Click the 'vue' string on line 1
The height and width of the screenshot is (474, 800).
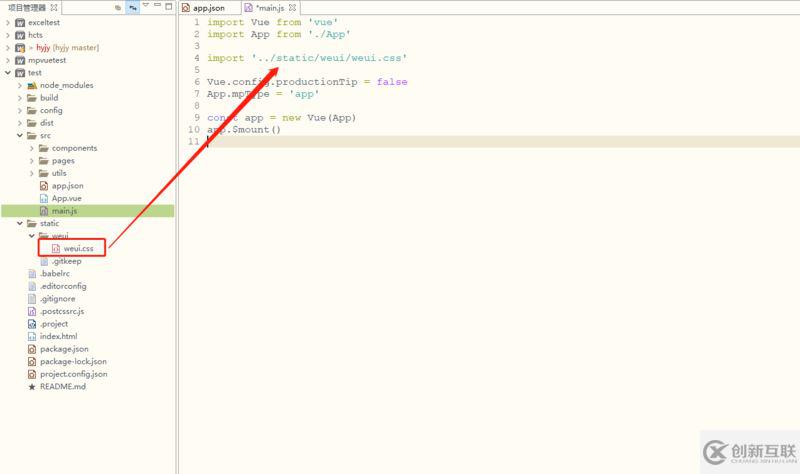click(323, 22)
